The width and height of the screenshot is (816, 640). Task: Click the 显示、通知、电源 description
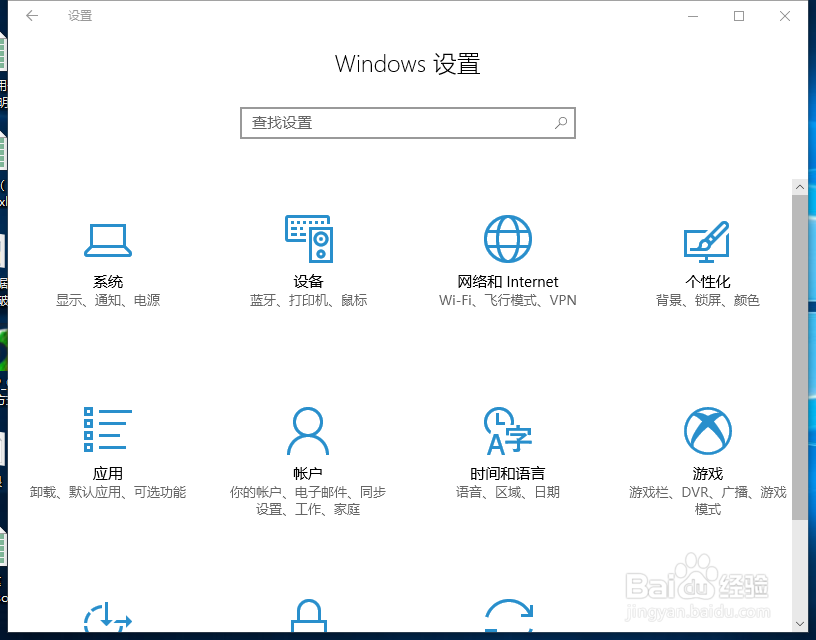[108, 300]
